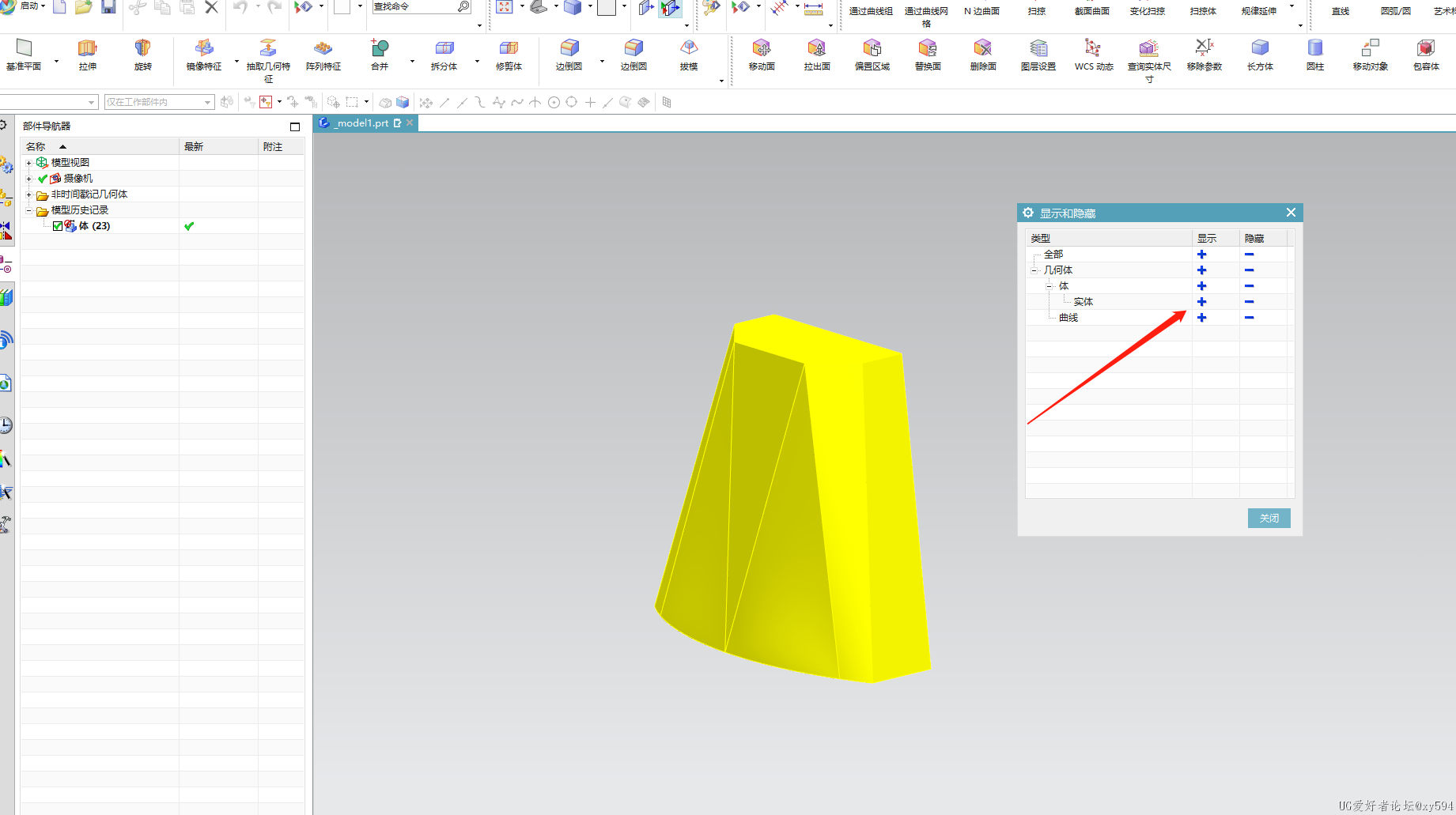The height and width of the screenshot is (815, 1456).
Task: Hide 几何体 with its minus button
Action: tap(1249, 270)
